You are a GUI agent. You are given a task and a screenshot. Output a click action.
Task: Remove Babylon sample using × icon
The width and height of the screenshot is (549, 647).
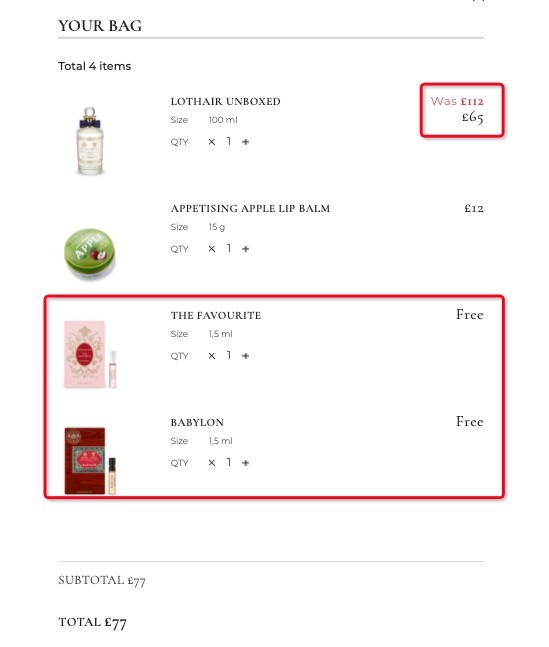(212, 463)
